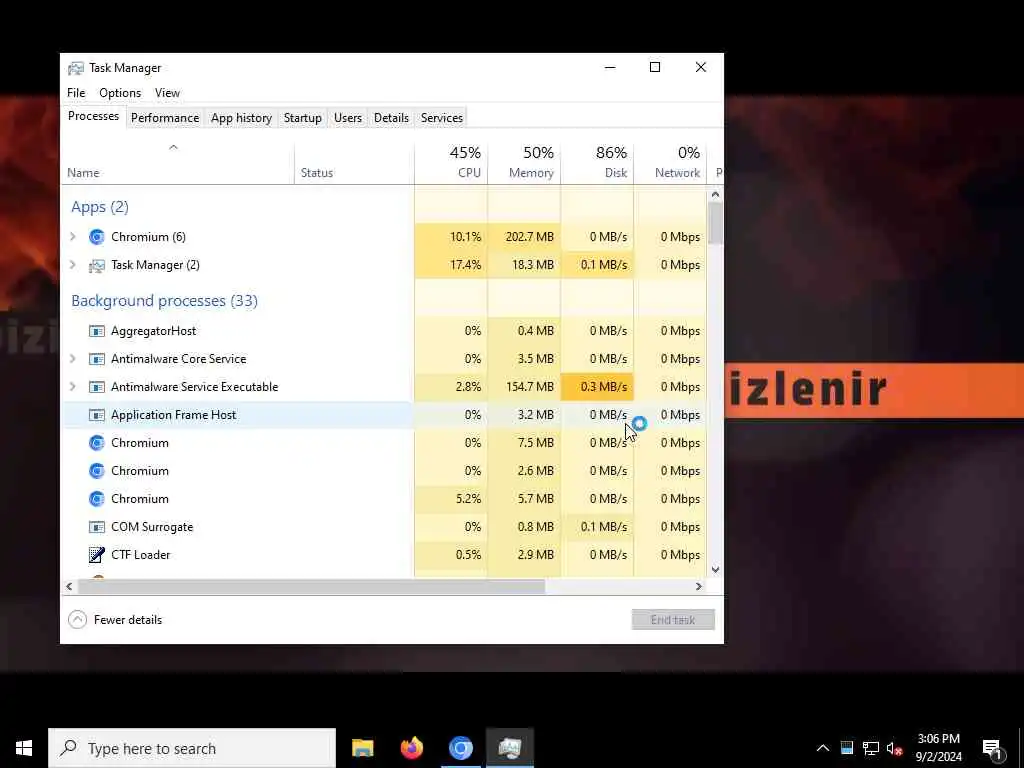Click the Chromium icon with 7.5 MB memory

point(97,443)
